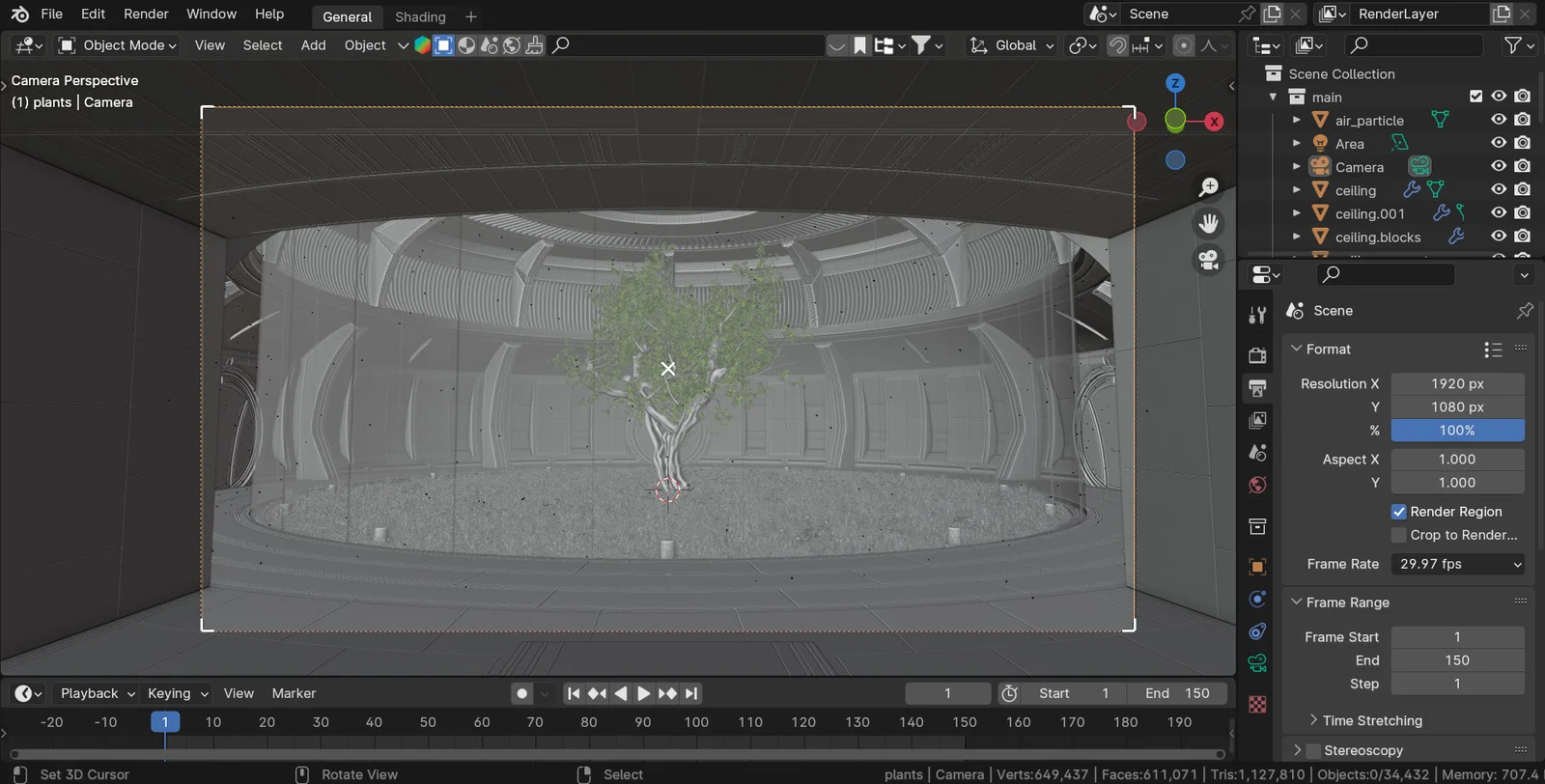Click the auto keying record button
Viewport: 1545px width, 784px height.
click(522, 693)
